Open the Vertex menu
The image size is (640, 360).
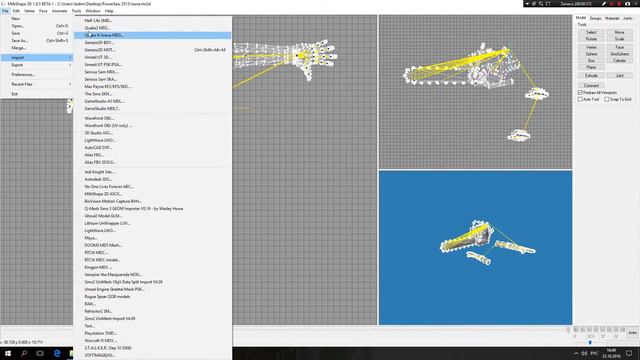(29, 11)
